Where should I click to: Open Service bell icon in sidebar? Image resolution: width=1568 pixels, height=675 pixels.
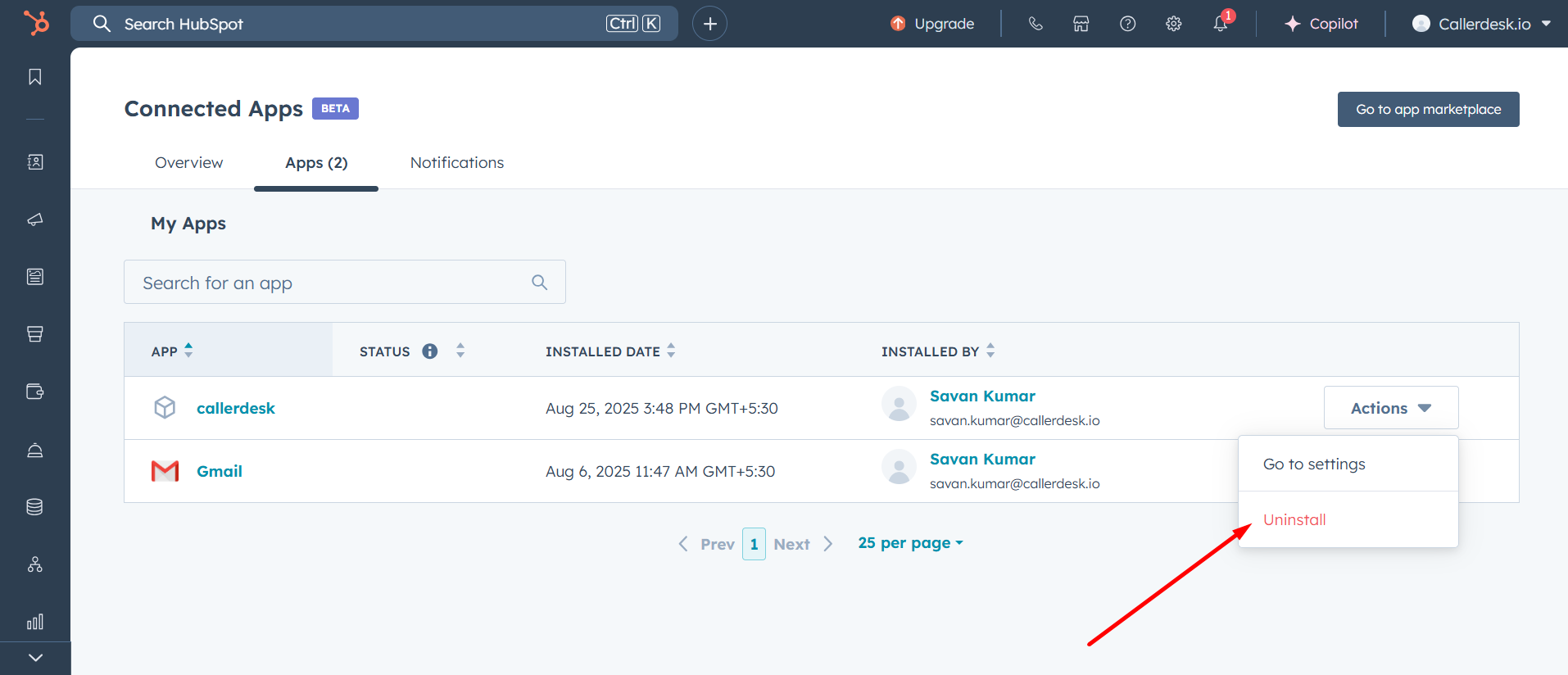(x=35, y=450)
